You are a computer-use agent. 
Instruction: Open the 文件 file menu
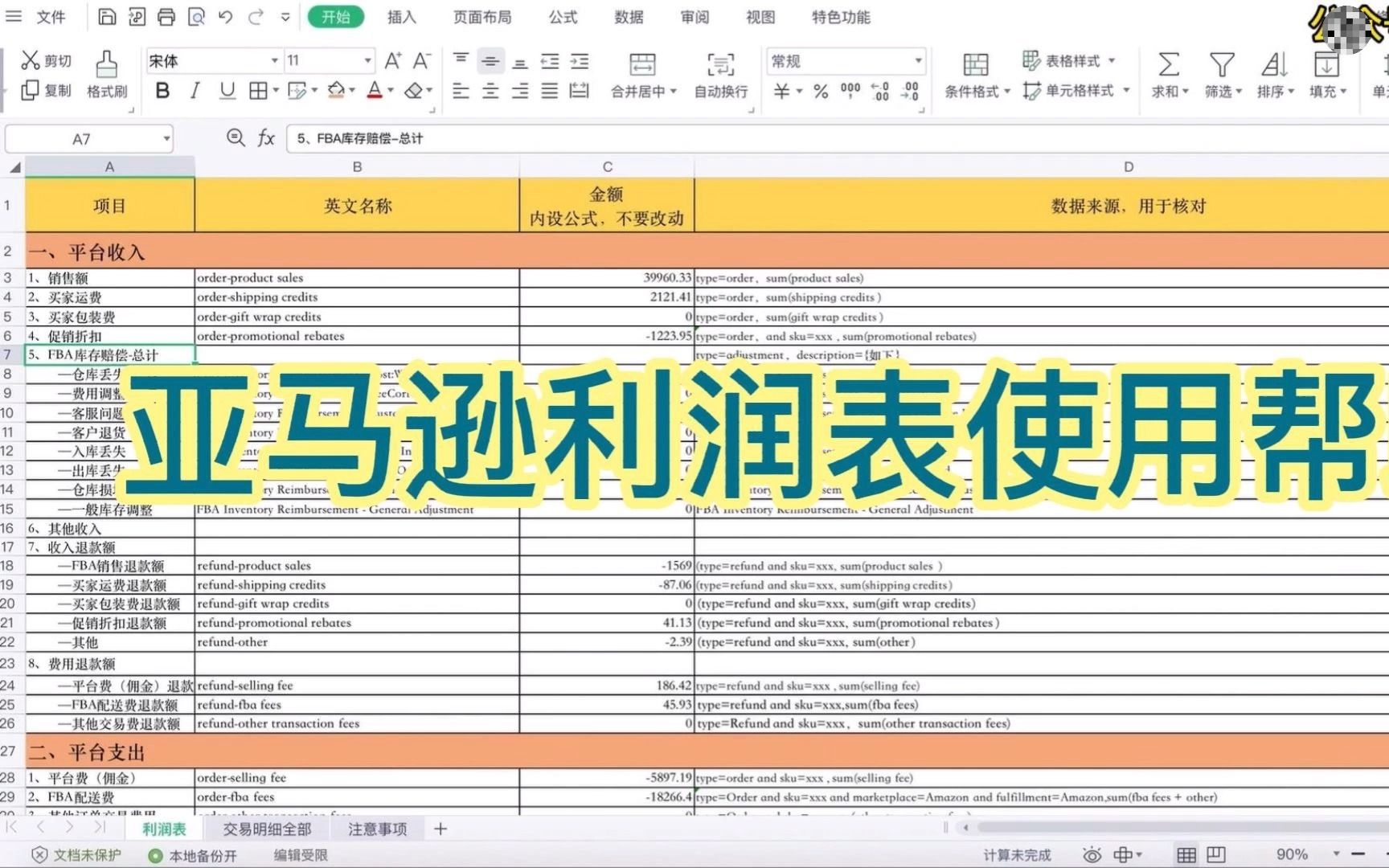coord(51,16)
